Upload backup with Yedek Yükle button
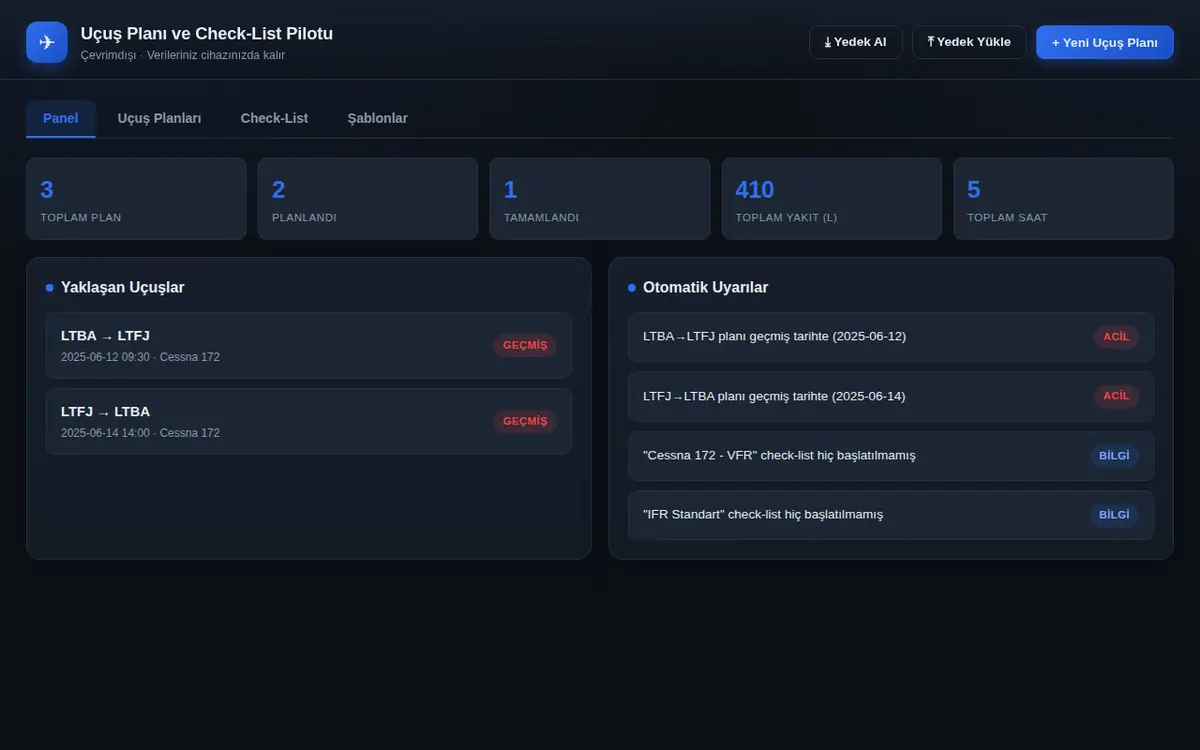The image size is (1200, 750). (x=969, y=42)
